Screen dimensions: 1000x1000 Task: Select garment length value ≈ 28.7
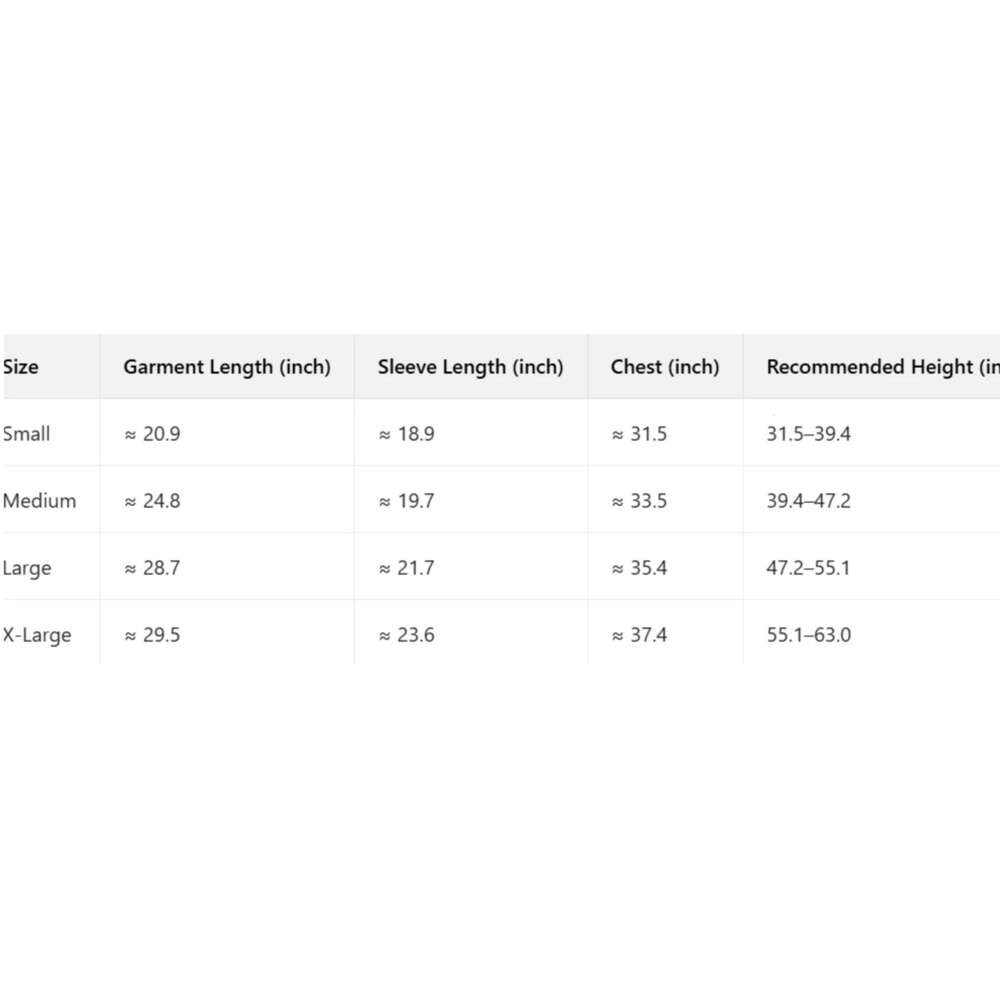[x=152, y=568]
